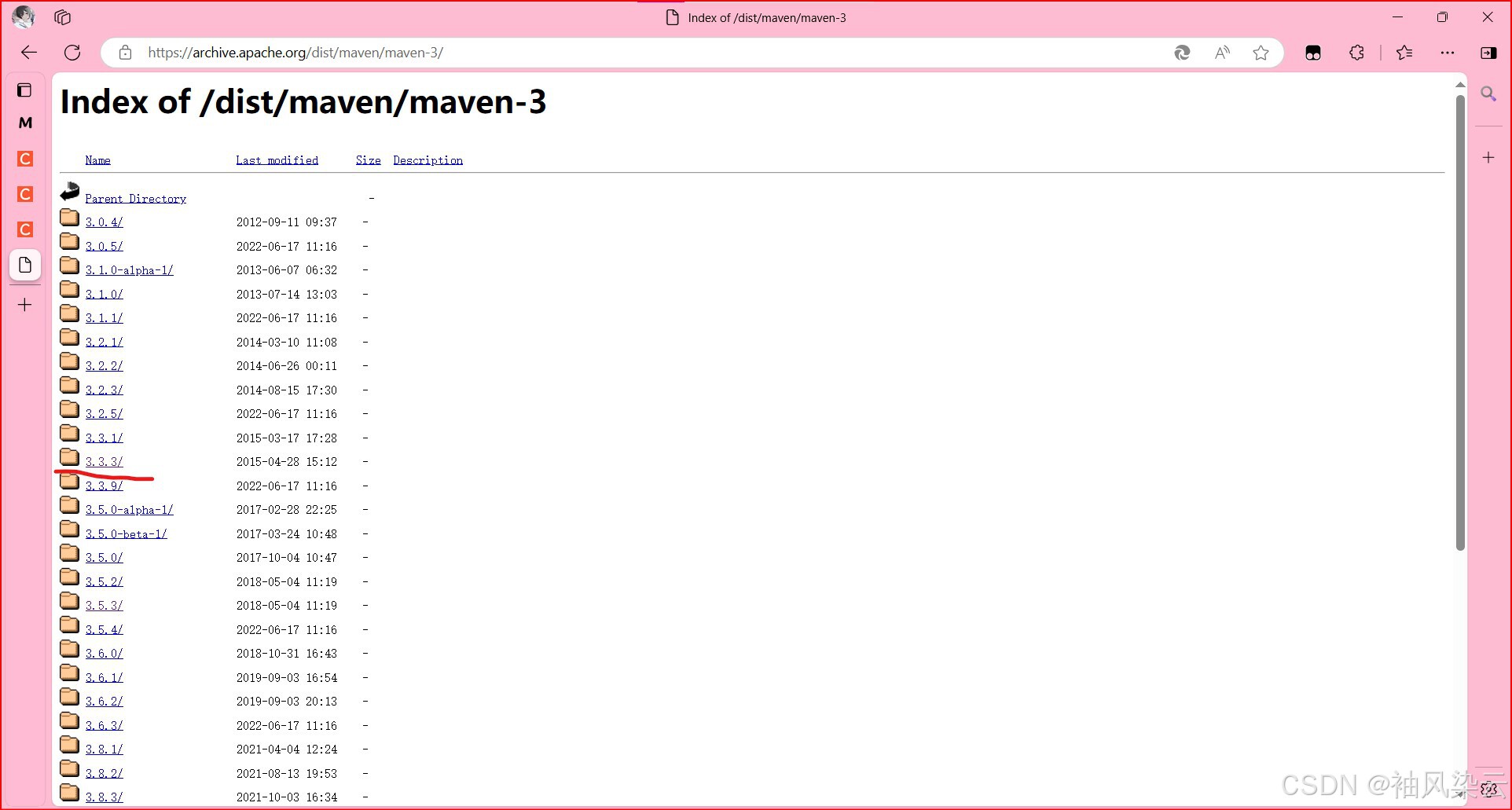The image size is (1512, 810).
Task: Open the 3.0.4/ folder link
Action: pyautogui.click(x=105, y=222)
